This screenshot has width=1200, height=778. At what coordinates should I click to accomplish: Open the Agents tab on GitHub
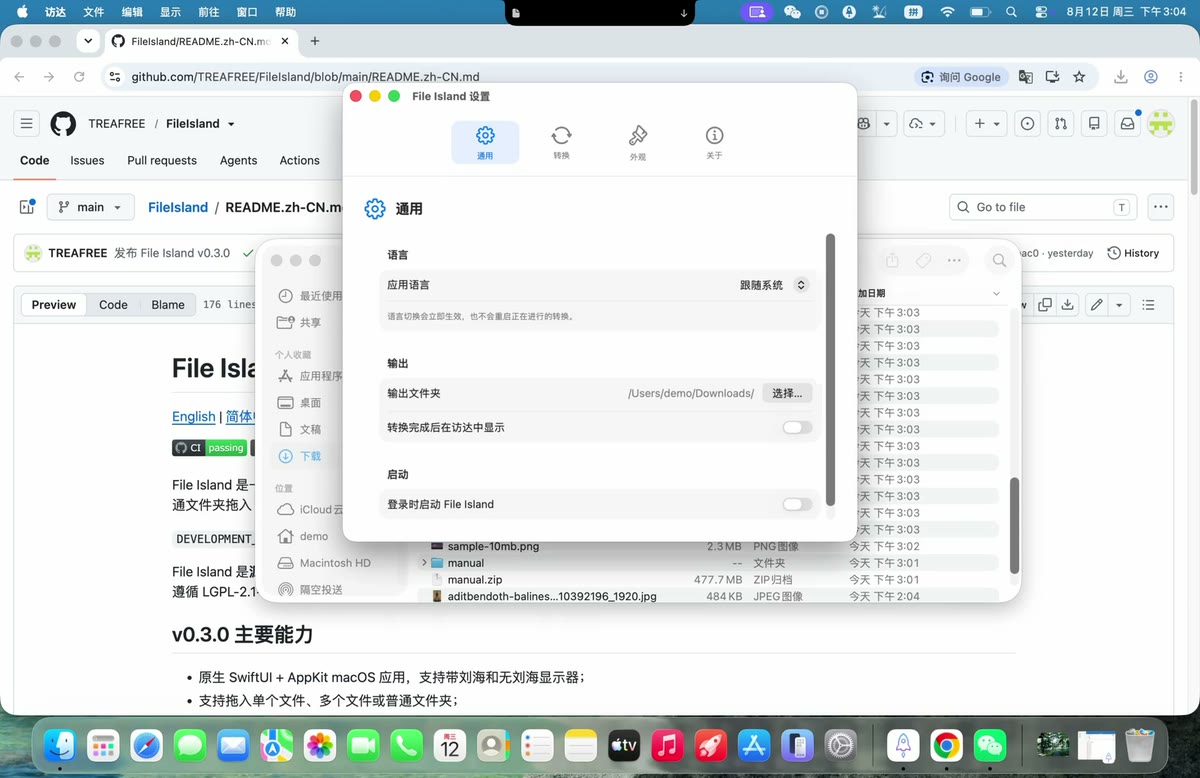click(x=238, y=160)
